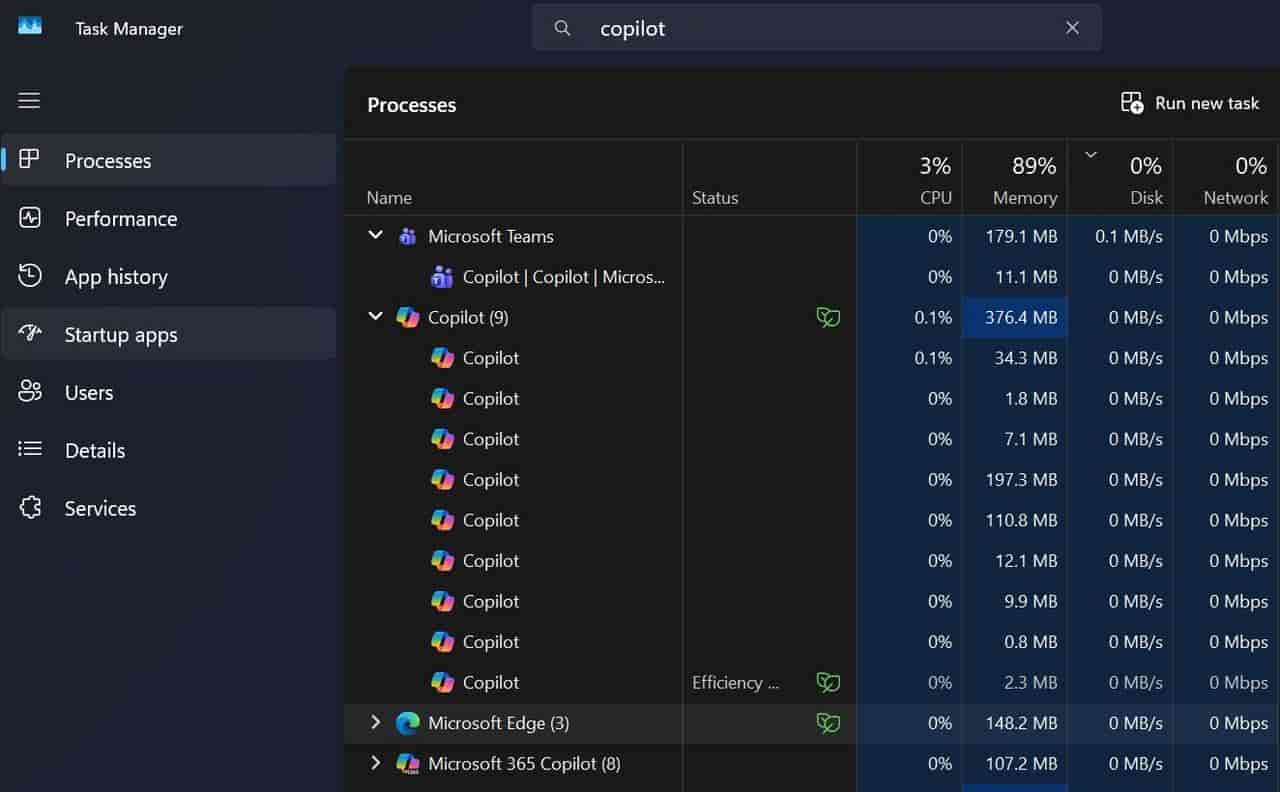1280x792 pixels.
Task: Open the Services page
Action: 169,508
